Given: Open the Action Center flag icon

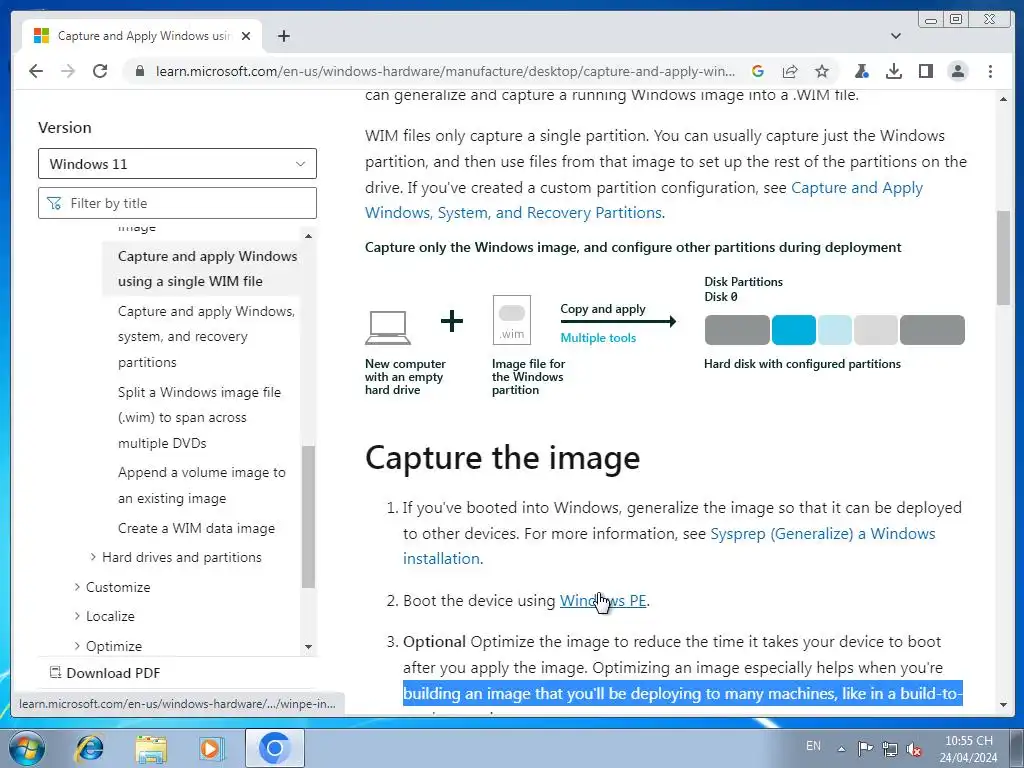Looking at the screenshot, I should click(x=865, y=749).
